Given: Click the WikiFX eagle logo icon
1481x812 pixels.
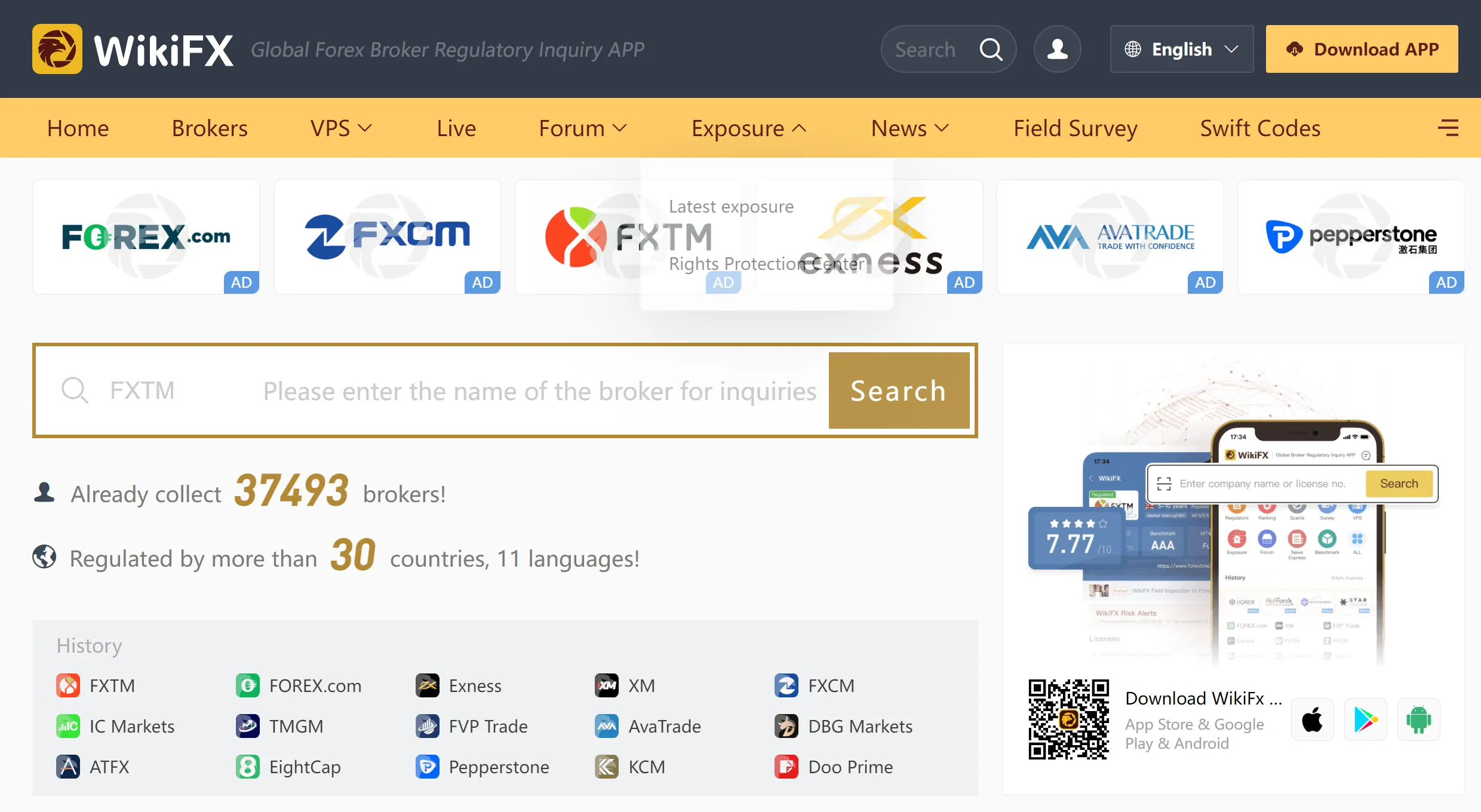Looking at the screenshot, I should point(57,49).
